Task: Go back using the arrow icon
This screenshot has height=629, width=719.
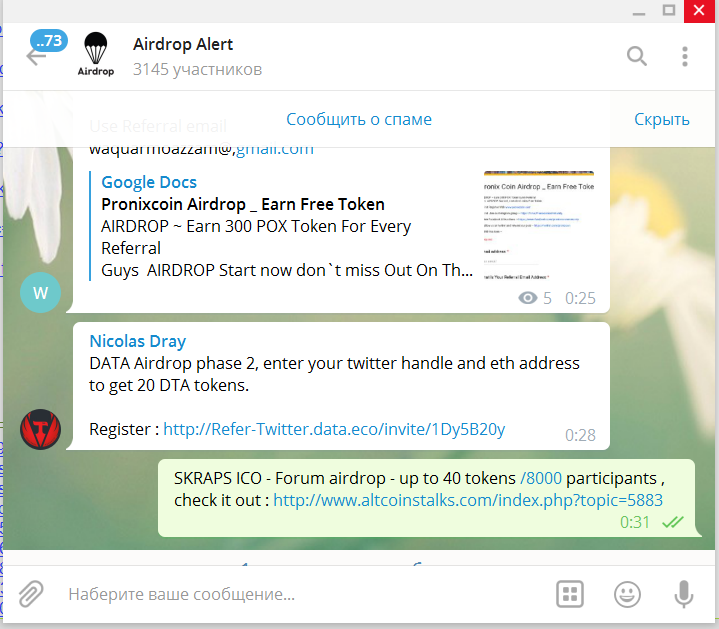Action: point(36,57)
